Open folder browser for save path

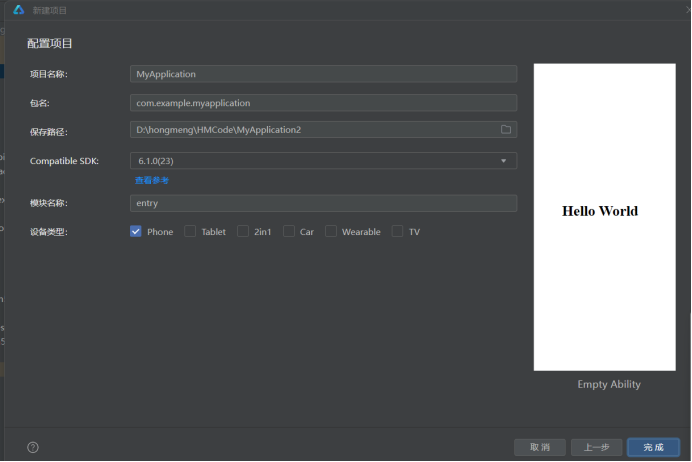[x=506, y=130]
